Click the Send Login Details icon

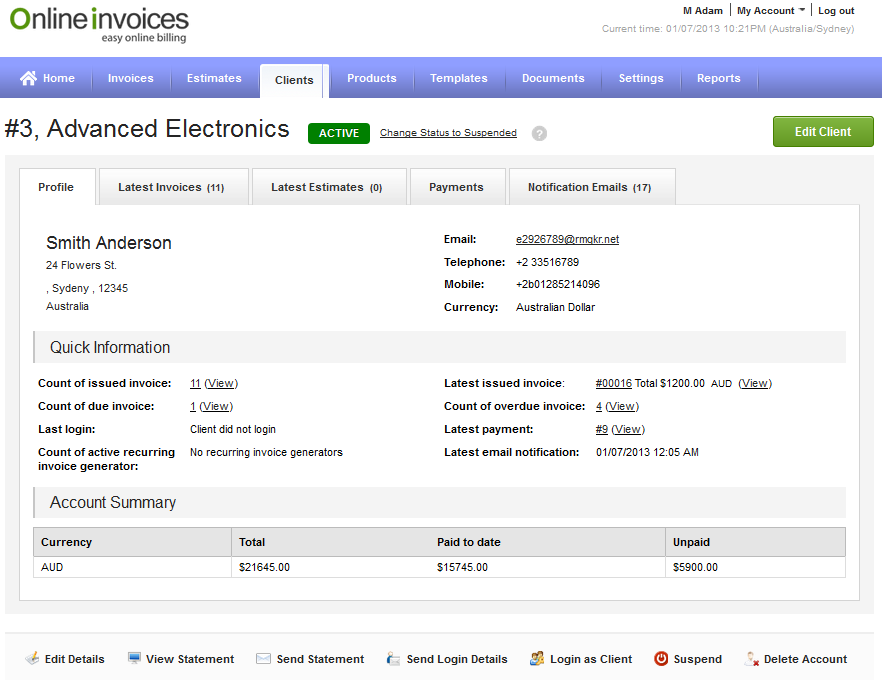click(393, 659)
